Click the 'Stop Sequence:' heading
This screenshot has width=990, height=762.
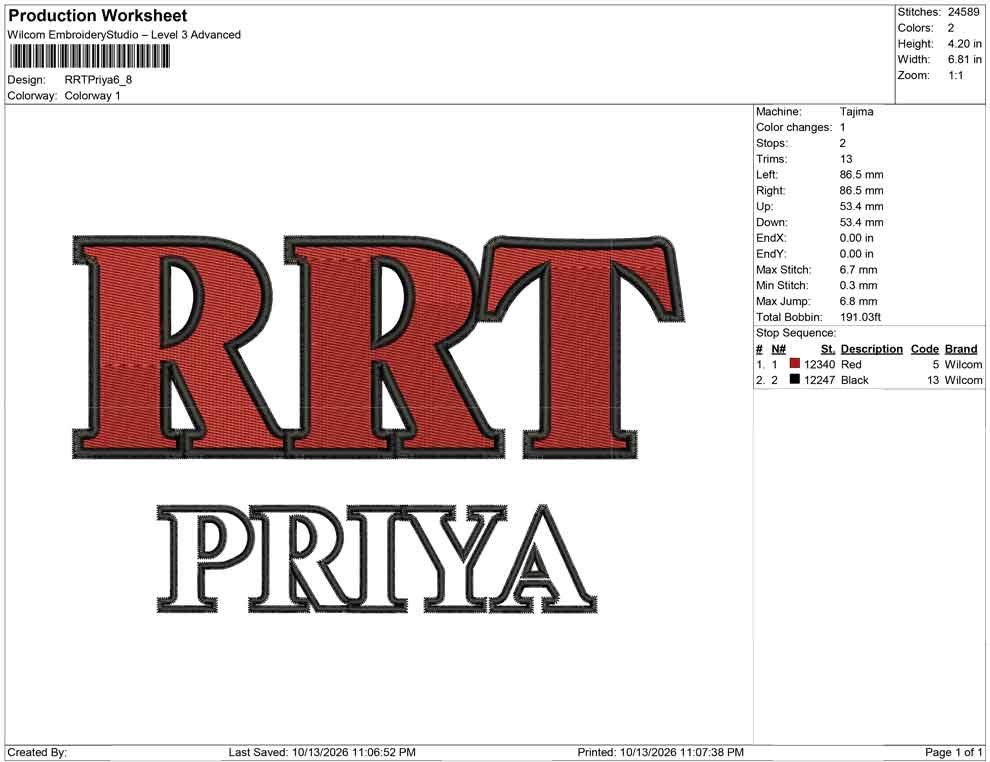pos(796,333)
